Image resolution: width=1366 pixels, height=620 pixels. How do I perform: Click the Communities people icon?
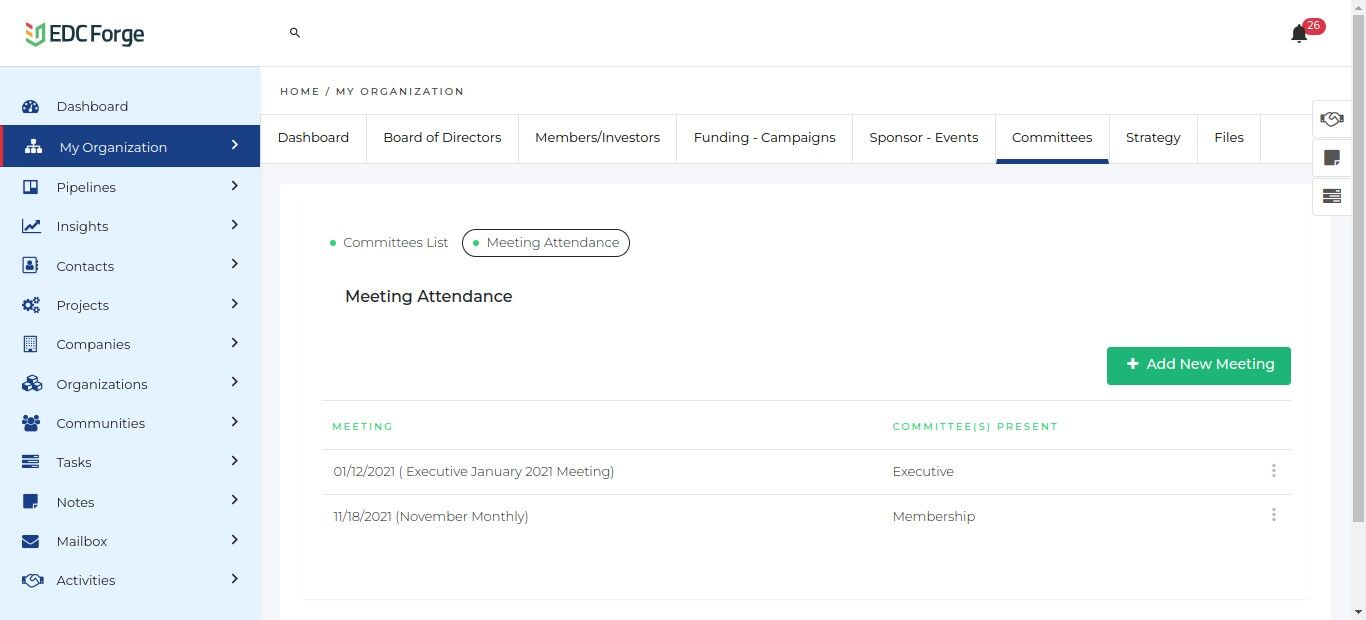click(31, 423)
